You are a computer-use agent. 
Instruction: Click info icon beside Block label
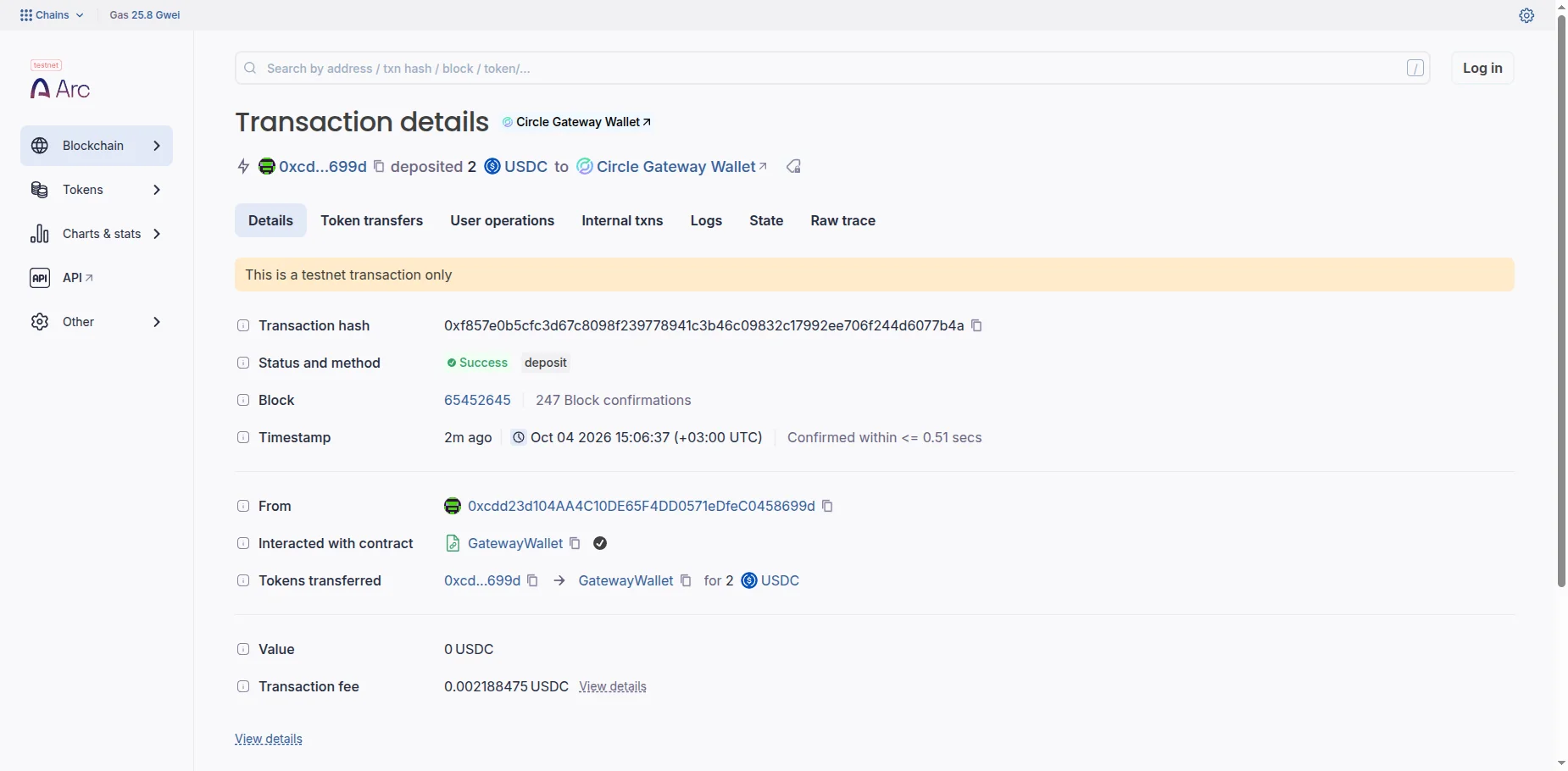243,400
